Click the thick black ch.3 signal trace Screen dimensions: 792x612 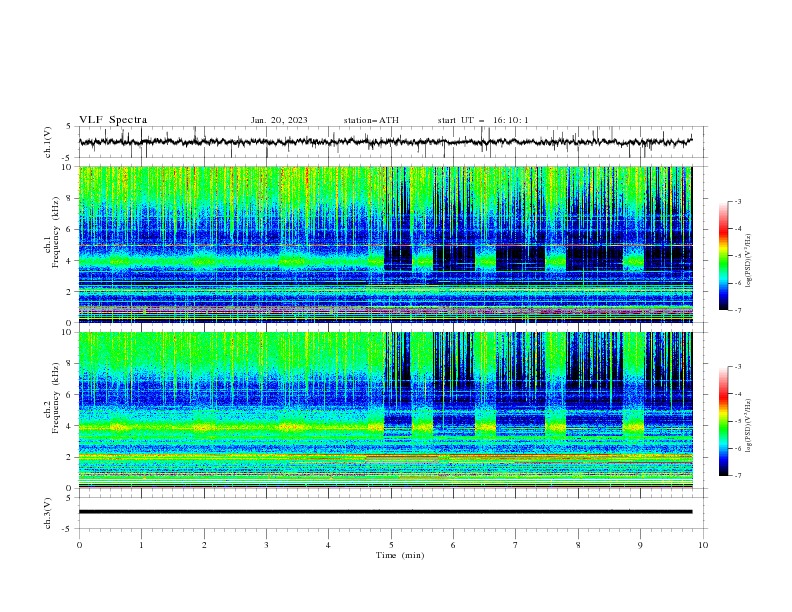385,512
